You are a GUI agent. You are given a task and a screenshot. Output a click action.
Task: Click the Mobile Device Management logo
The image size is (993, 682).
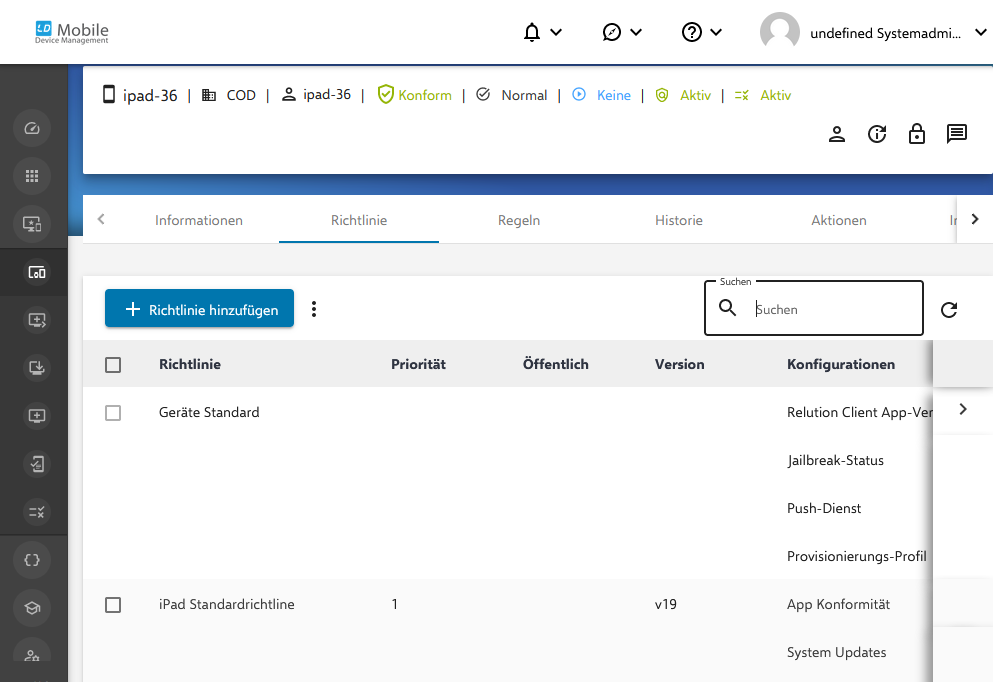click(x=72, y=32)
